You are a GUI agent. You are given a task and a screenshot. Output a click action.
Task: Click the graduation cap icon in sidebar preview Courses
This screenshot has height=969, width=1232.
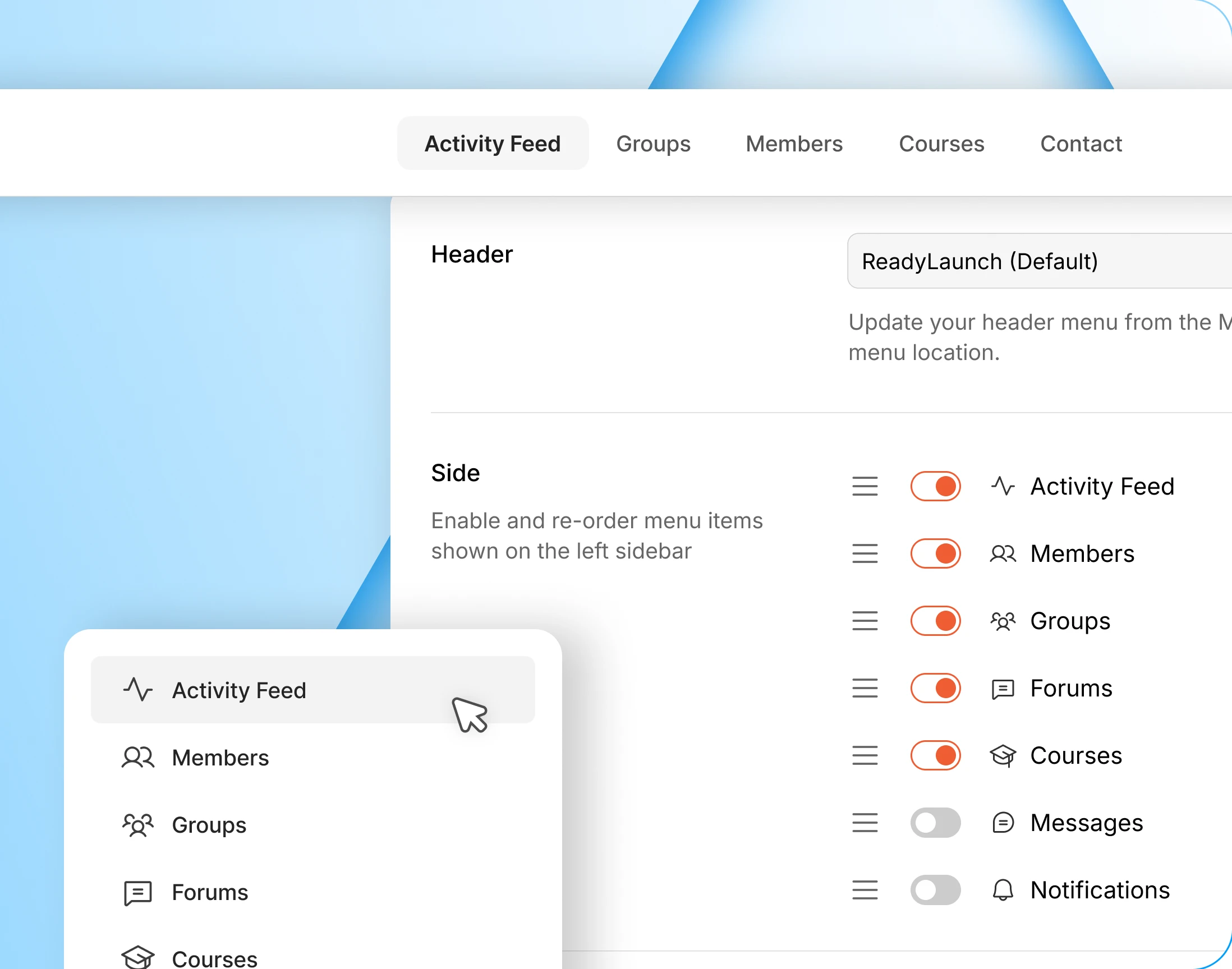tap(138, 958)
